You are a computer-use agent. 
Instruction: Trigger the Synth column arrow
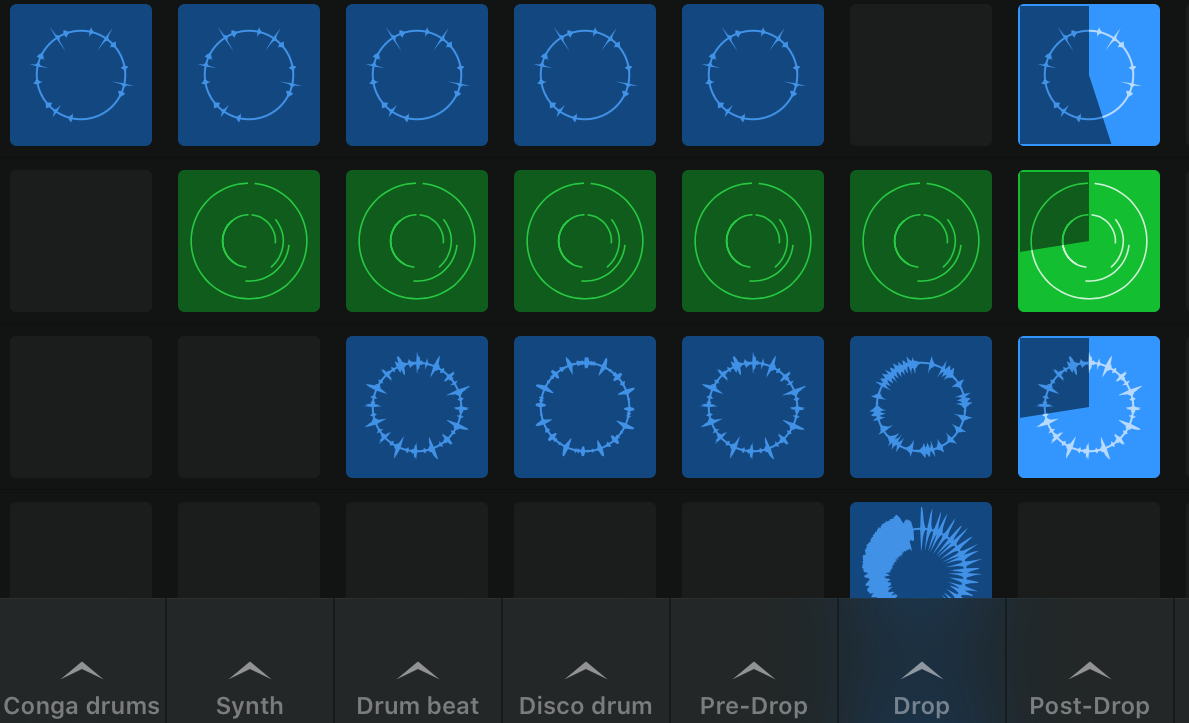(x=249, y=671)
